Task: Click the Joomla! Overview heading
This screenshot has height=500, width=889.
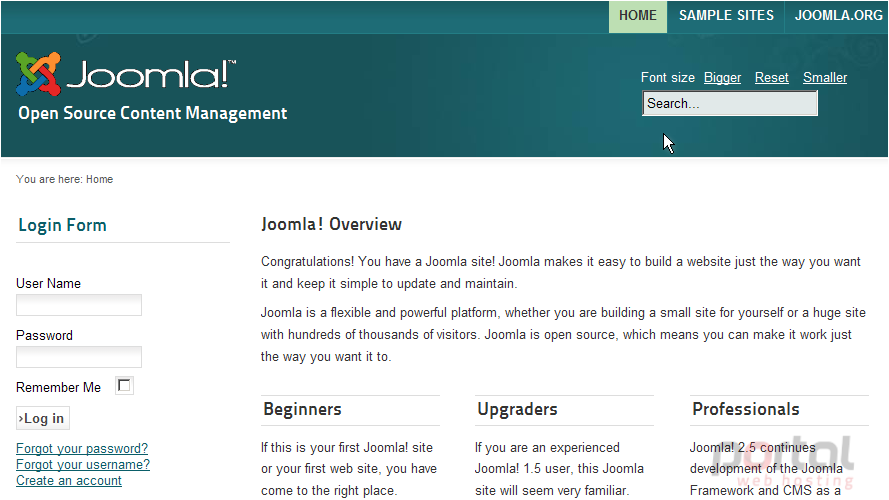Action: pyautogui.click(x=331, y=224)
